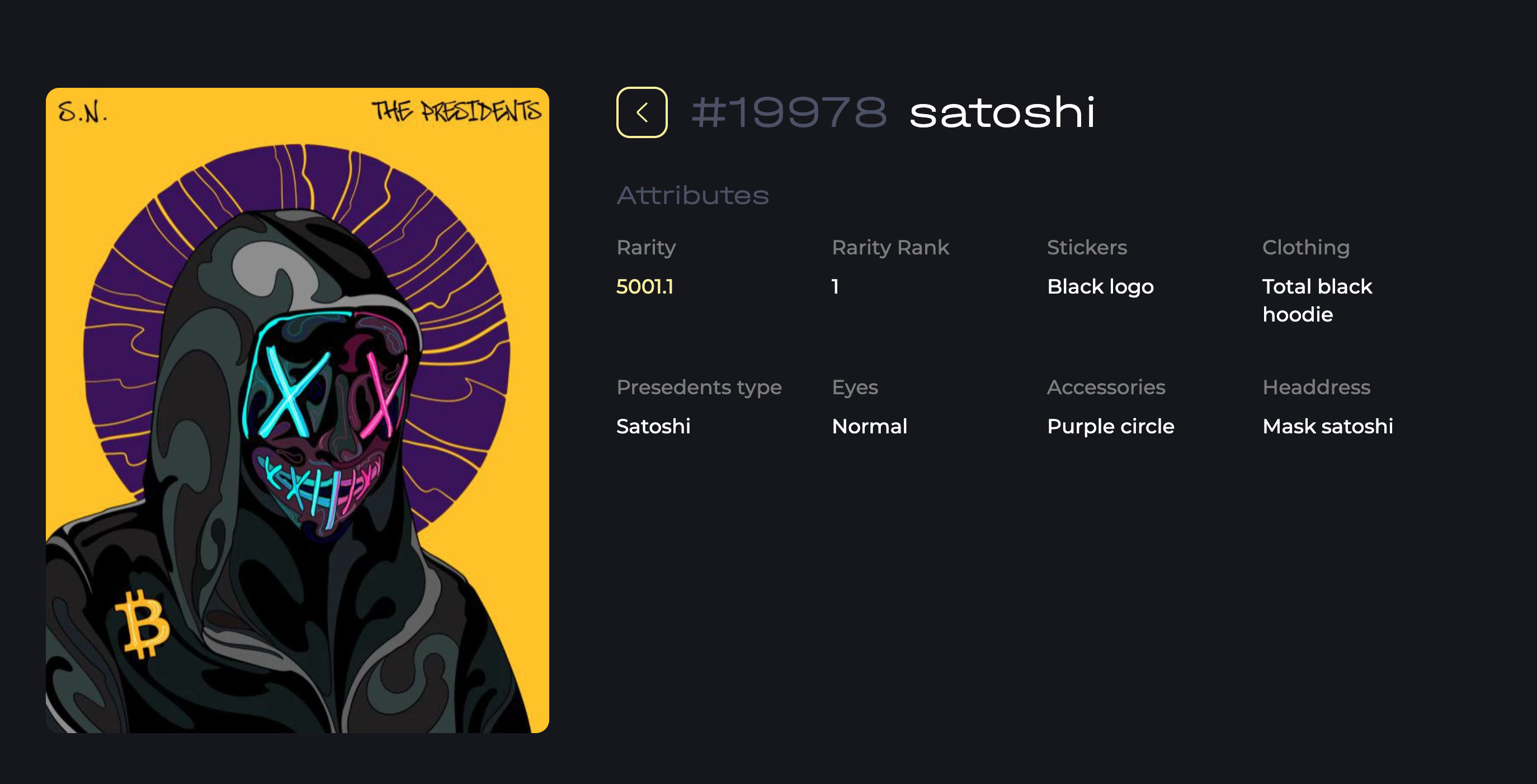Select the #19978 token number
This screenshot has height=784, width=1537.
[789, 112]
